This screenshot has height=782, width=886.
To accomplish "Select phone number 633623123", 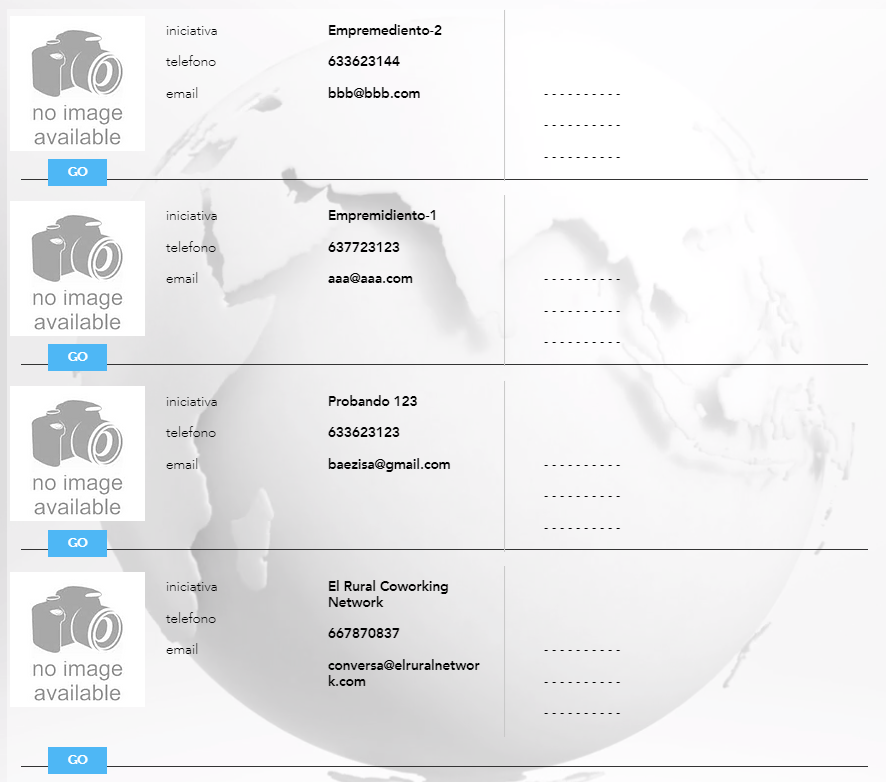I will pyautogui.click(x=364, y=432).
